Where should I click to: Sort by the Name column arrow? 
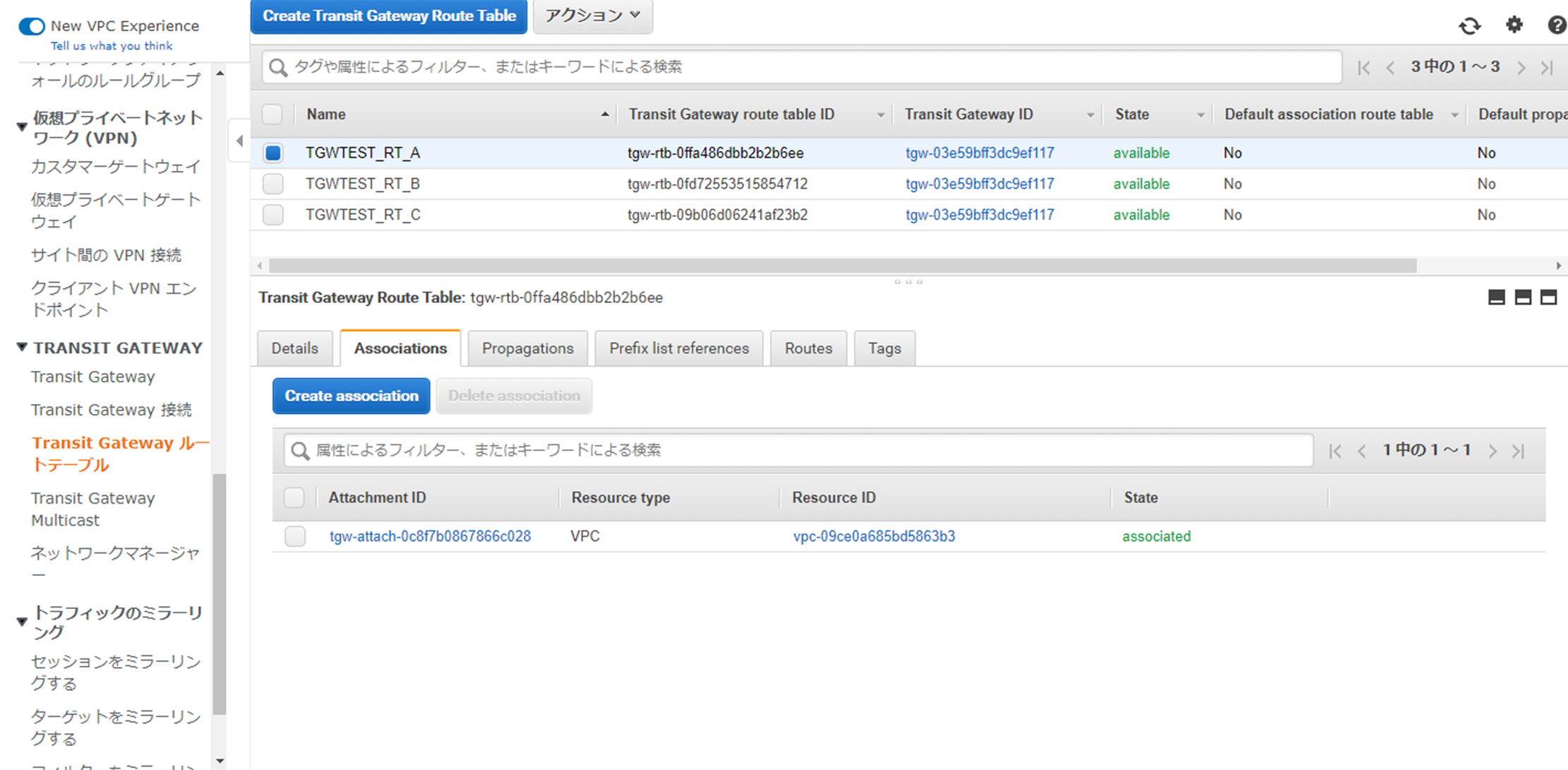coord(605,114)
